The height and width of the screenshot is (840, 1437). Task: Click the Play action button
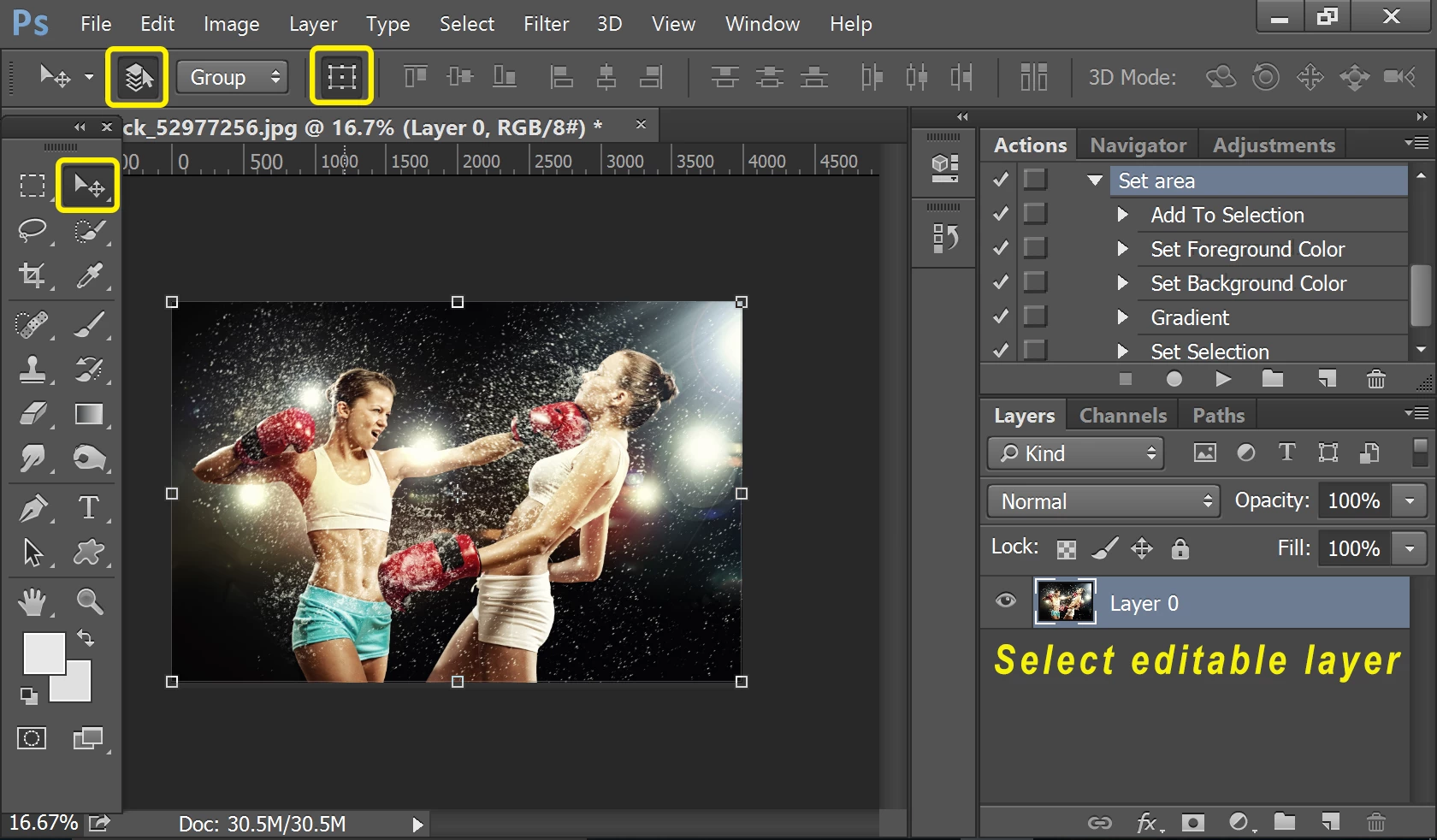[x=1223, y=379]
